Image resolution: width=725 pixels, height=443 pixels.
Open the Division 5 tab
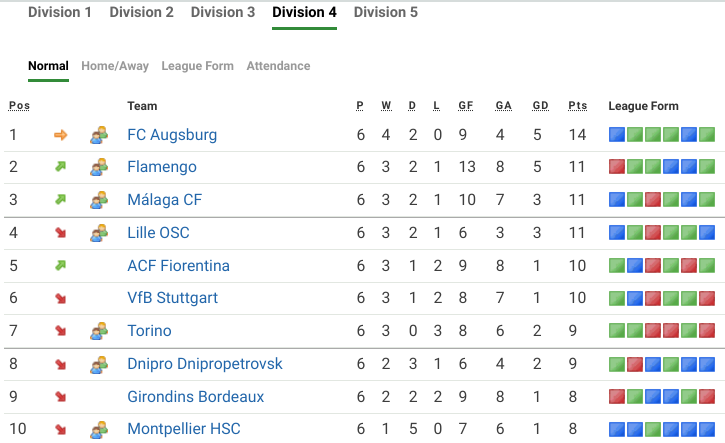pos(386,13)
